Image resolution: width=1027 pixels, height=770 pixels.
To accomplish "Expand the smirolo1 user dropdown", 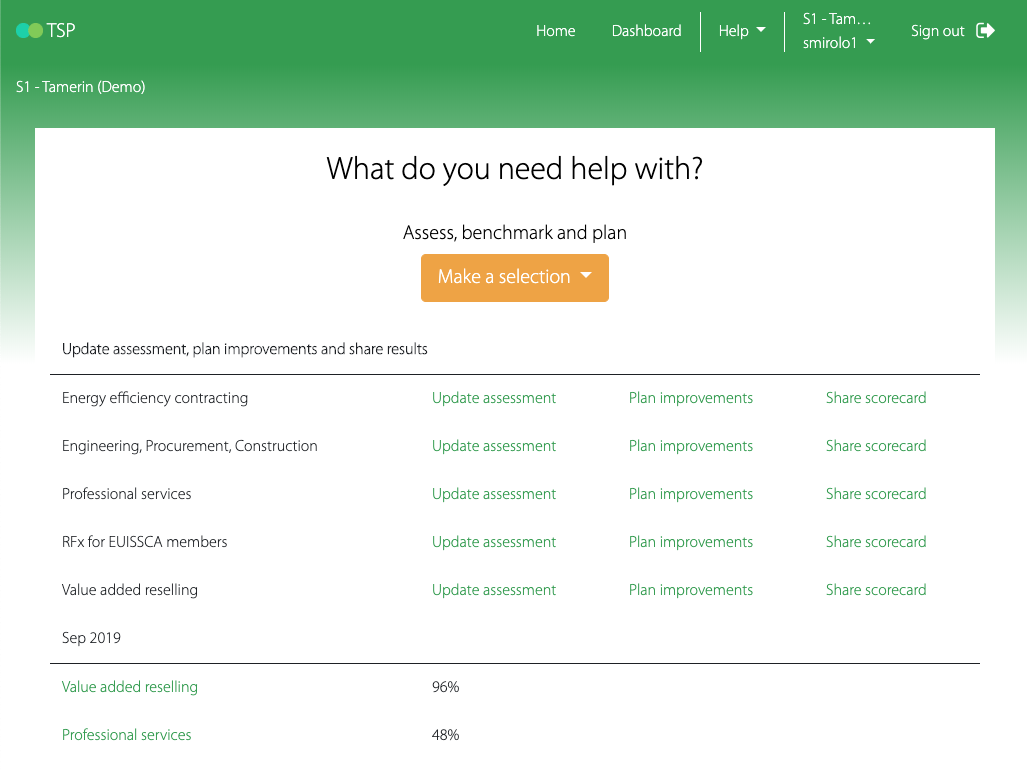I will pos(838,43).
